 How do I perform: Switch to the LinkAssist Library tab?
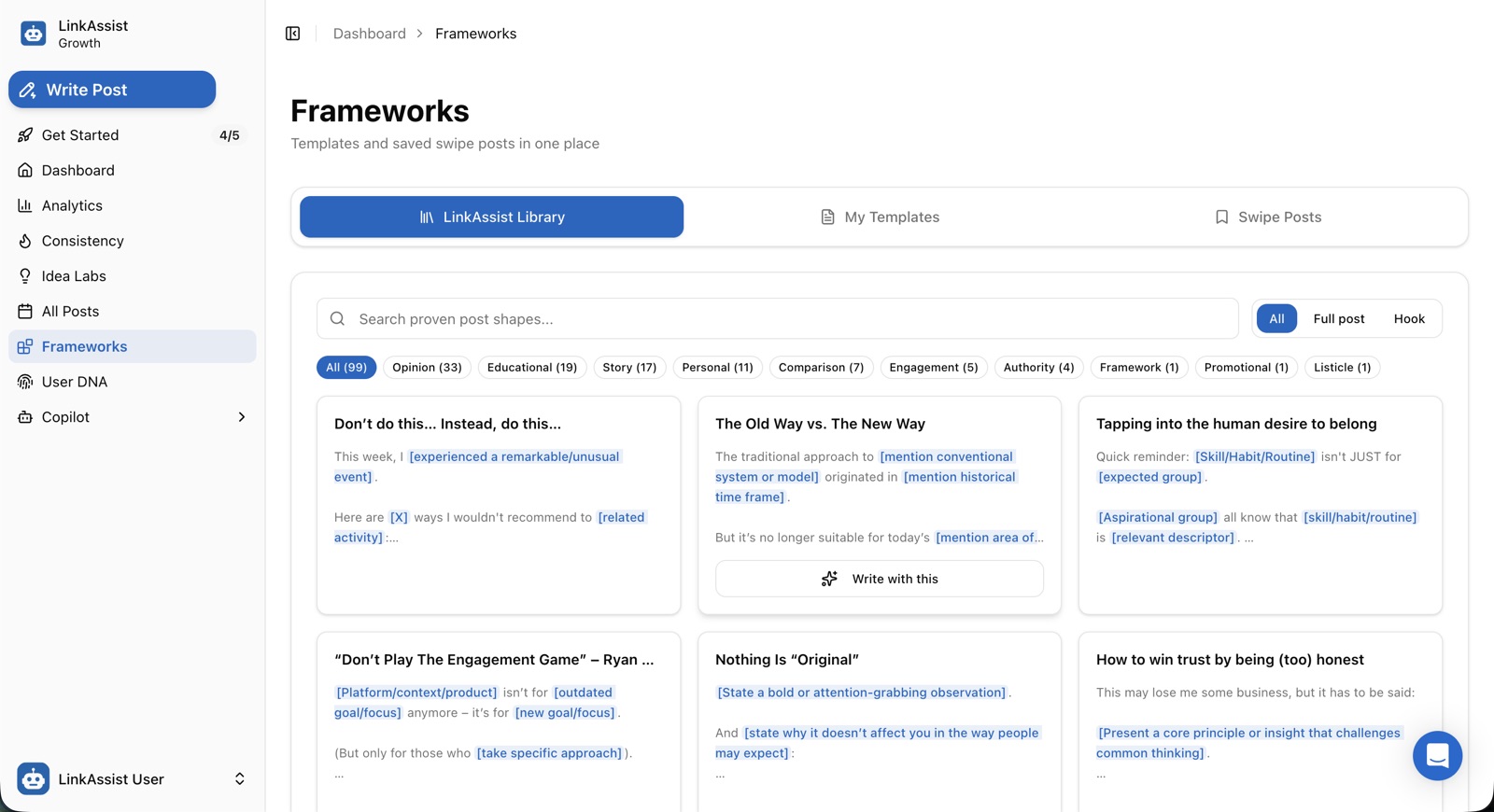491,217
